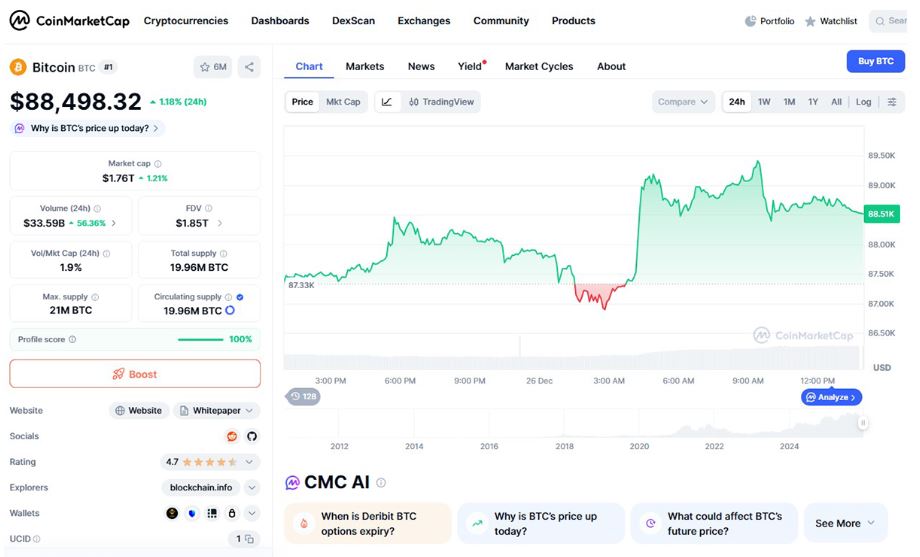Open the Reddit social link icon
The image size is (920, 557).
tap(232, 436)
